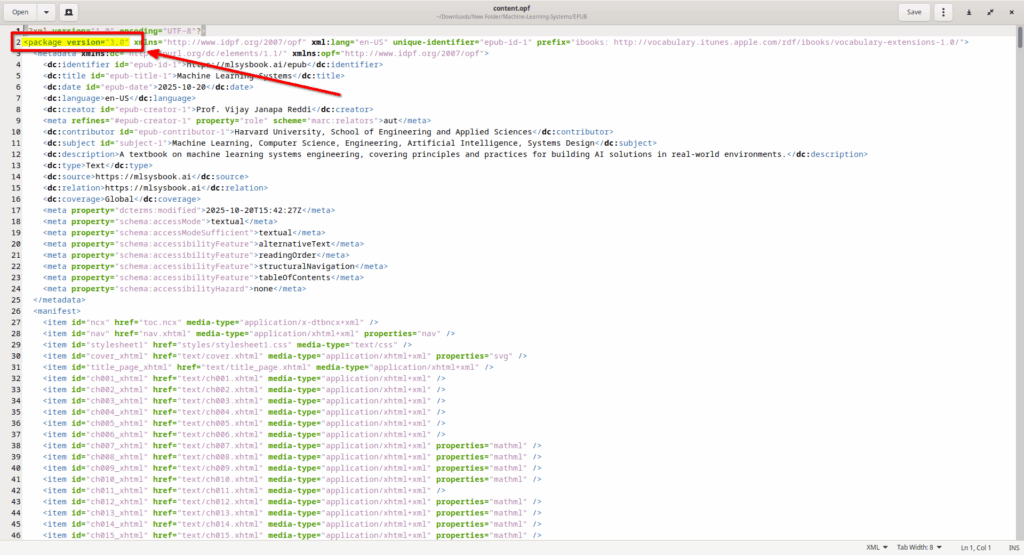Click the unique-identifier attribute on line 2
The width and height of the screenshot is (1024, 555).
pyautogui.click(x=462, y=42)
